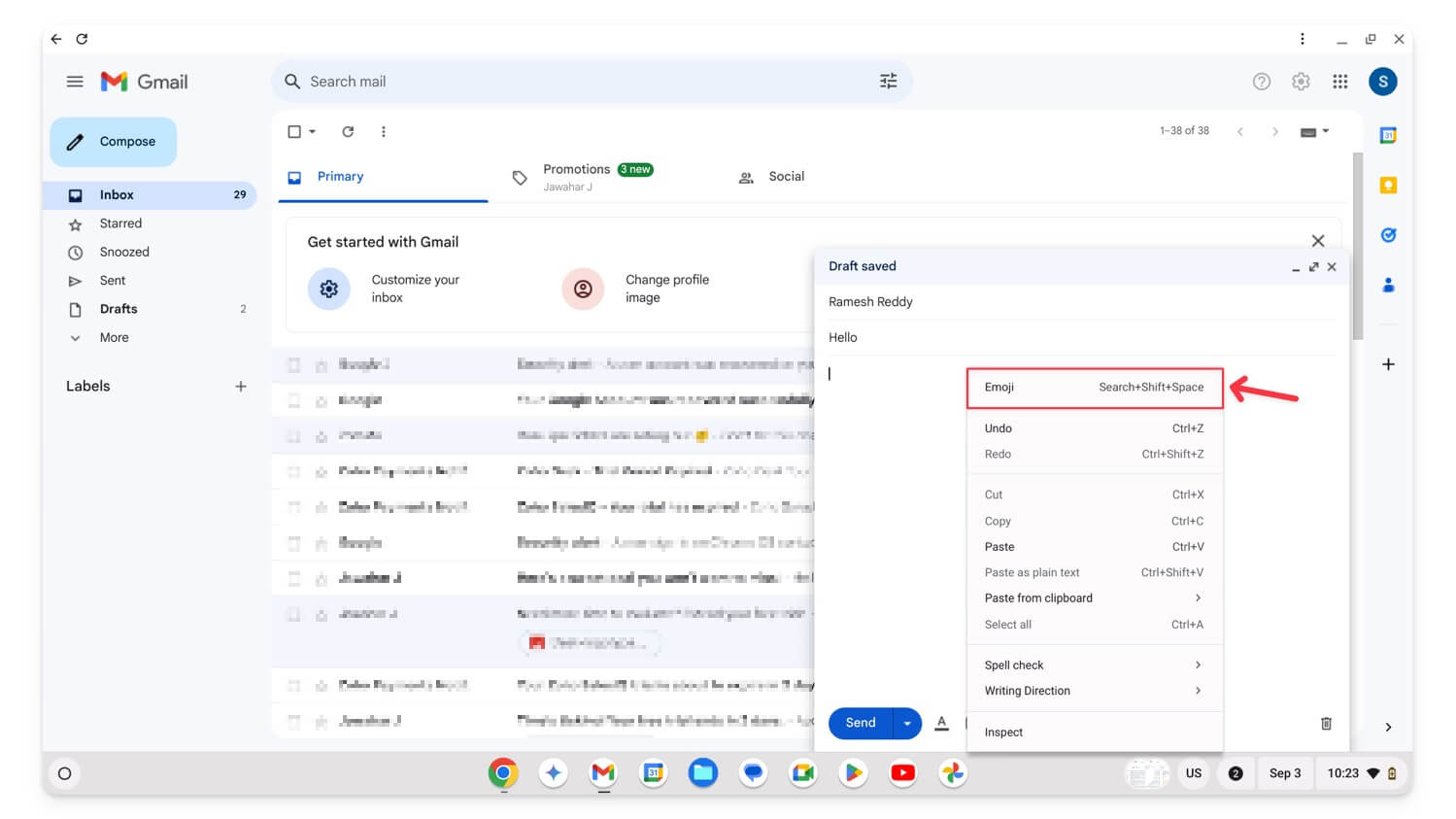
Task: Click the Send button
Action: click(x=861, y=723)
